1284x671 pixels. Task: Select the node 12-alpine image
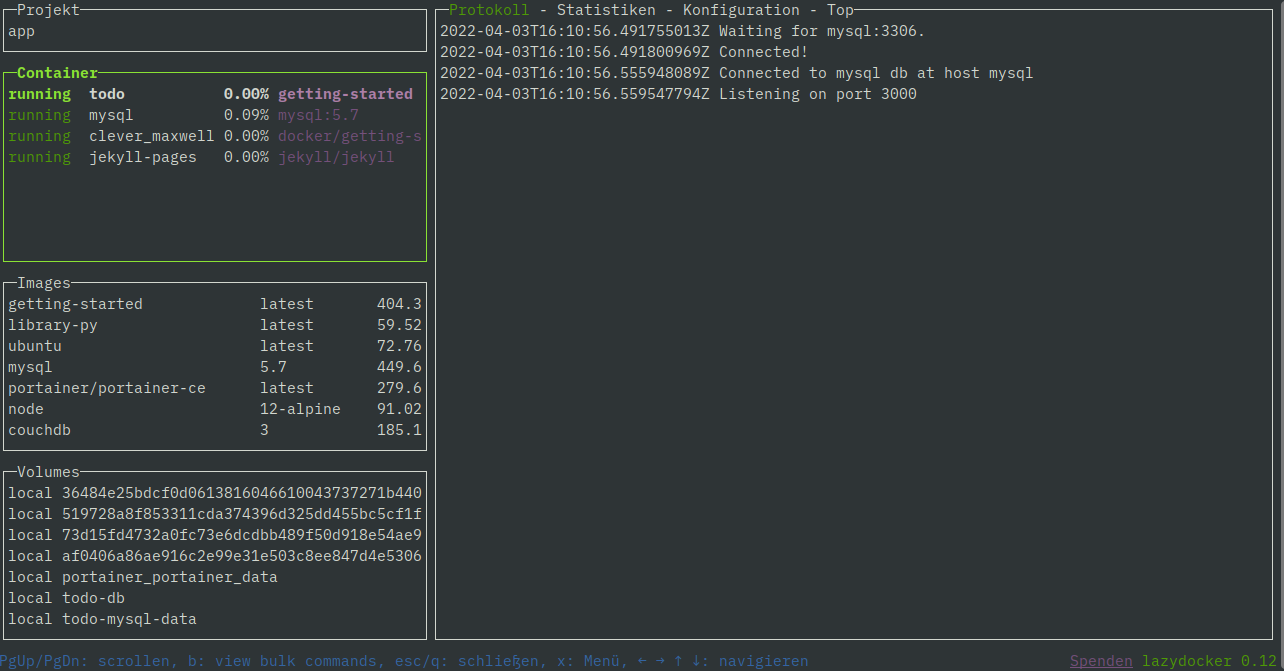[26, 408]
